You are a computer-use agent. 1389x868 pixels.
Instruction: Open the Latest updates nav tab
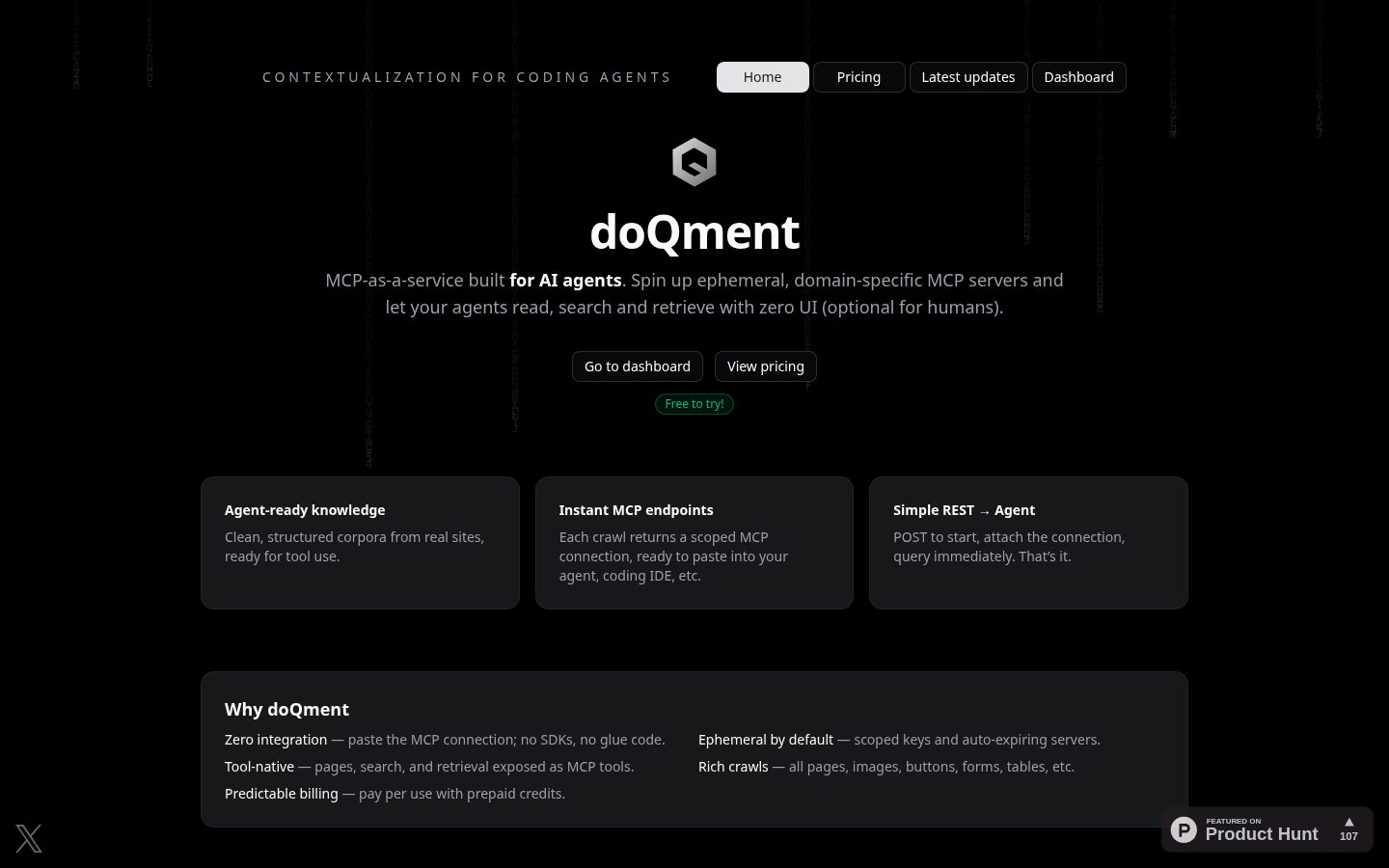click(x=968, y=77)
